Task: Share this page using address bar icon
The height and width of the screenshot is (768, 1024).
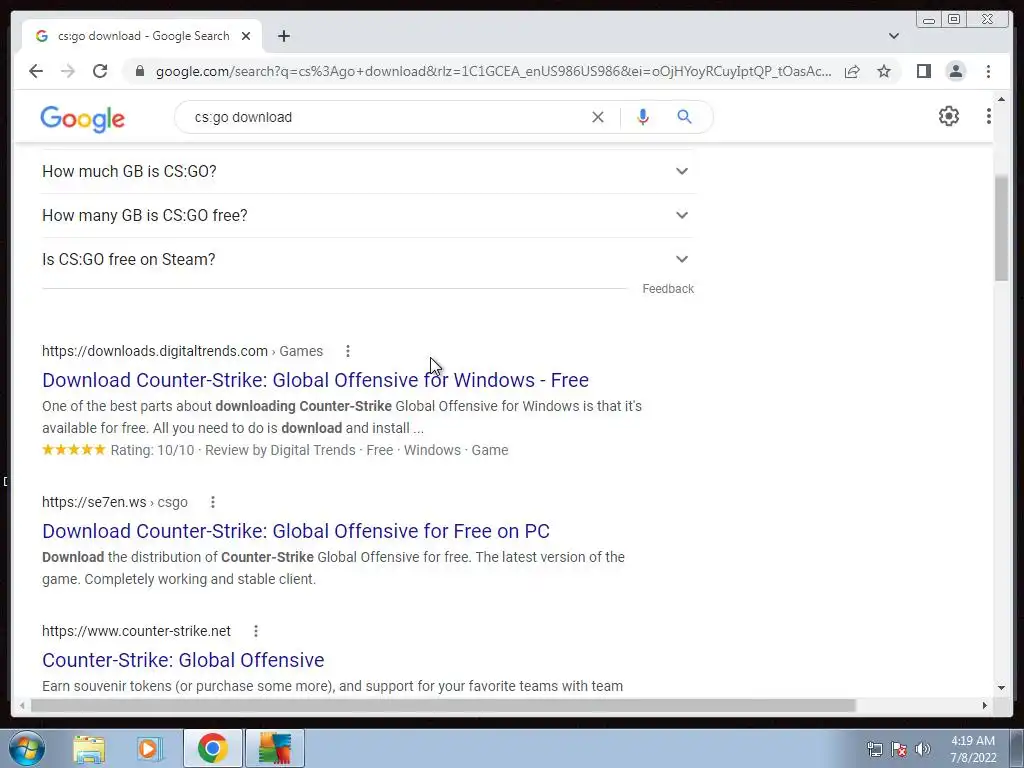Action: pos(852,71)
